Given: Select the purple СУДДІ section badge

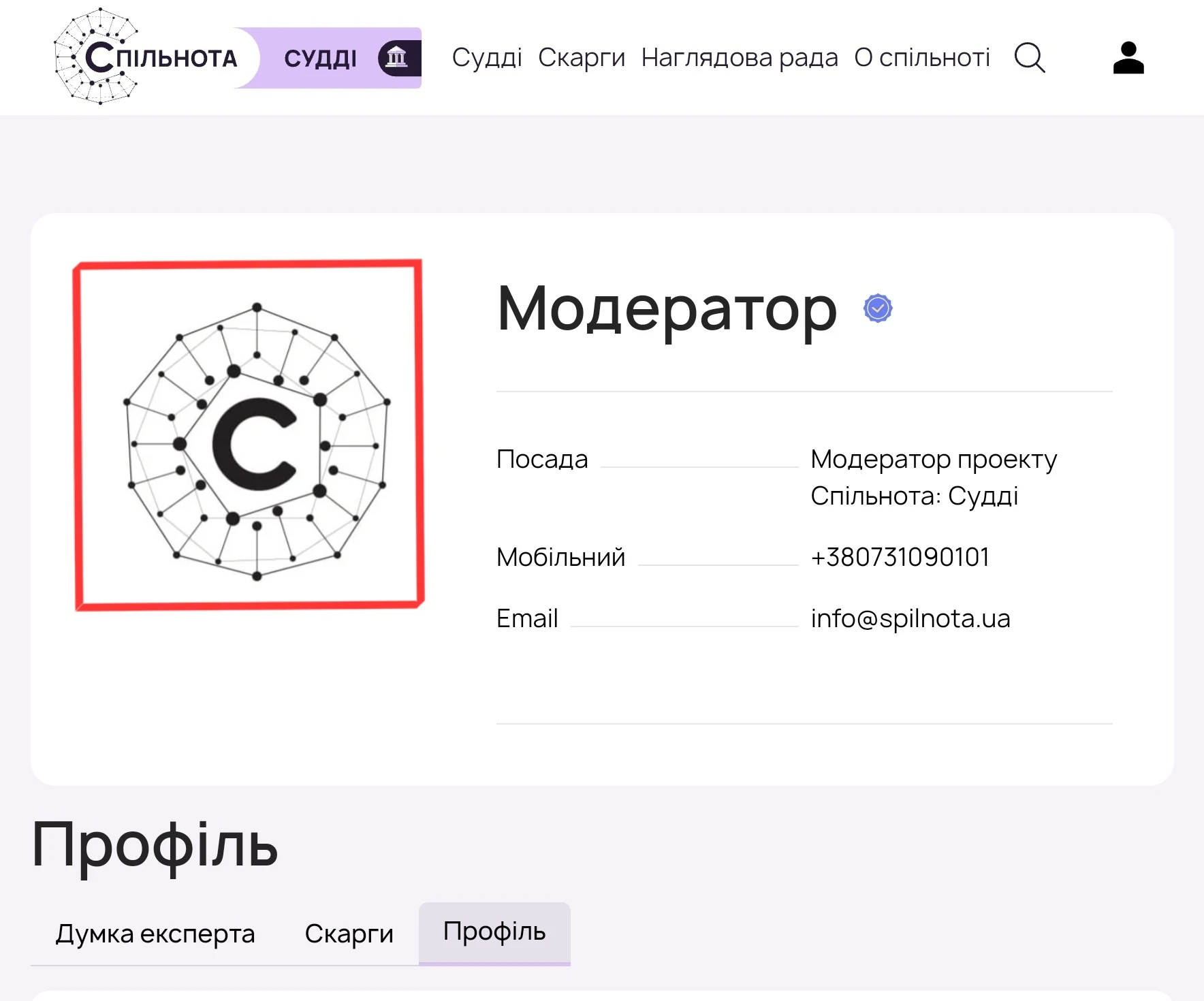Looking at the screenshot, I should [328, 58].
